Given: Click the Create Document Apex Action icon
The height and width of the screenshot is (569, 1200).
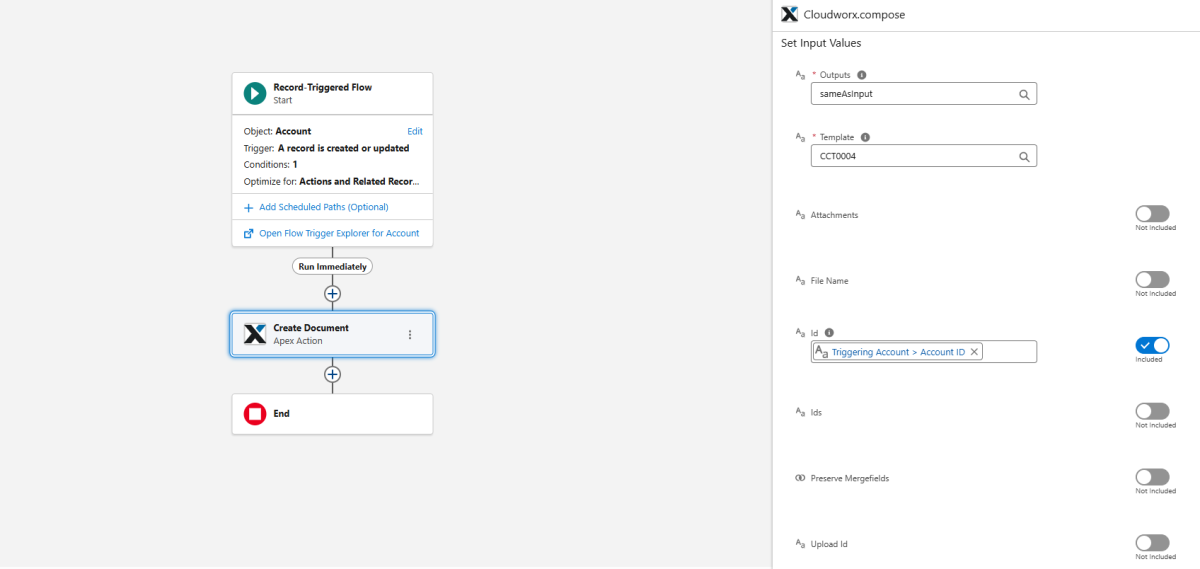Looking at the screenshot, I should click(255, 334).
